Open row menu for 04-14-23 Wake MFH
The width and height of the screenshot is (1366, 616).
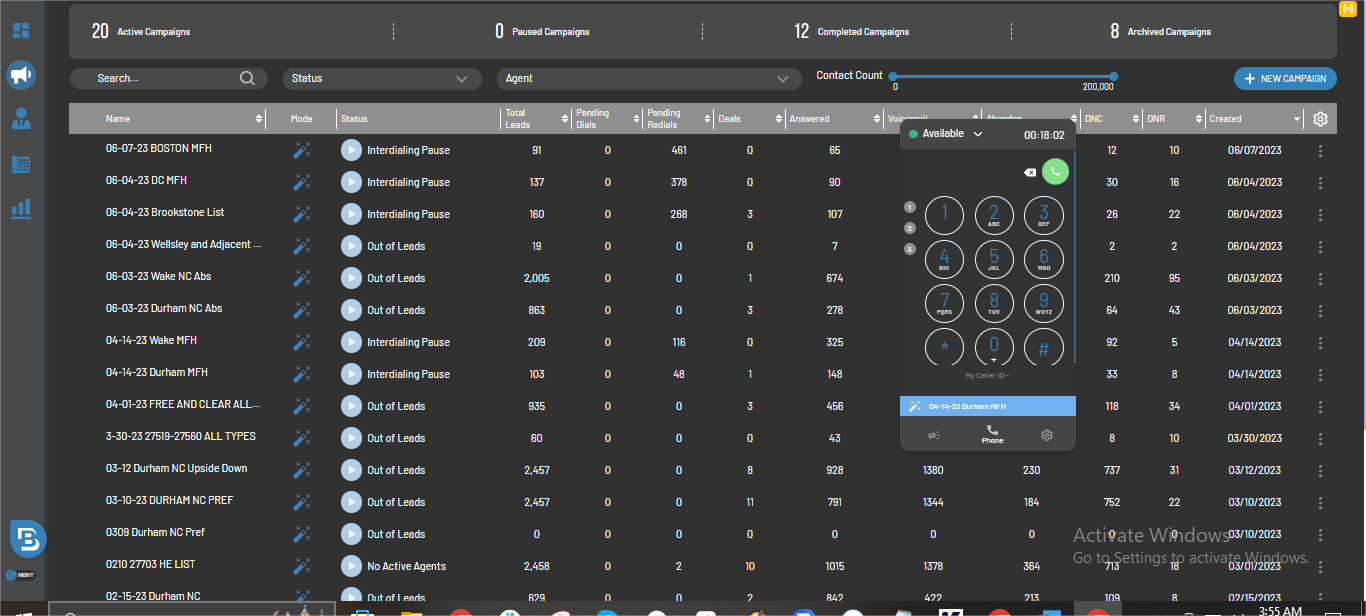[1321, 343]
